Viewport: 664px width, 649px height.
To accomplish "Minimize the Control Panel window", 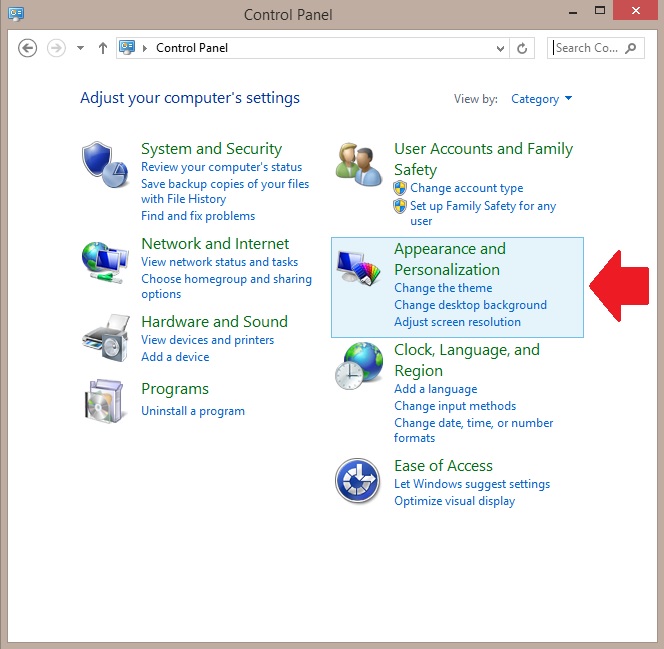I will pyautogui.click(x=573, y=12).
